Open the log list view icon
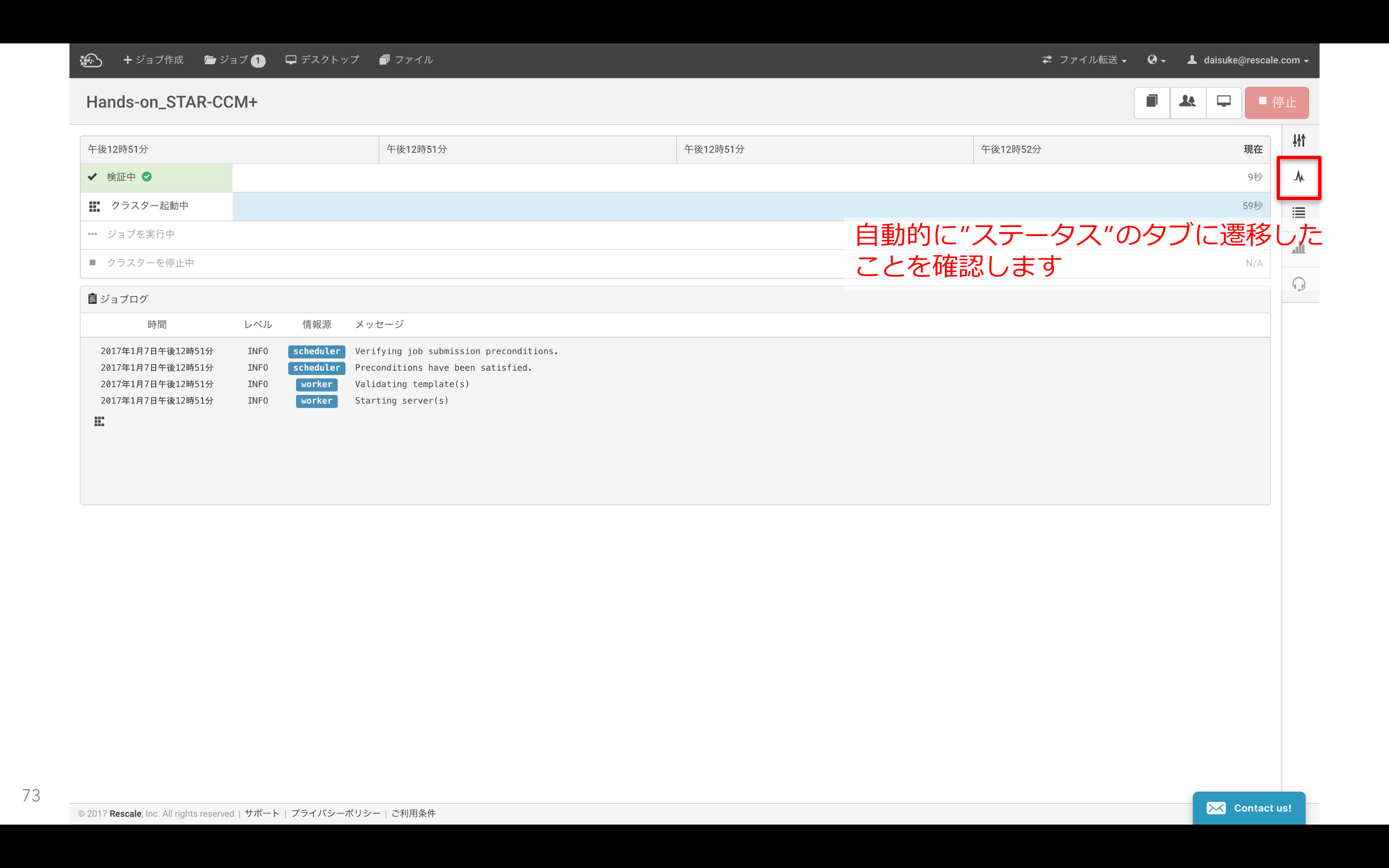The height and width of the screenshot is (868, 1389). pyautogui.click(x=1299, y=212)
